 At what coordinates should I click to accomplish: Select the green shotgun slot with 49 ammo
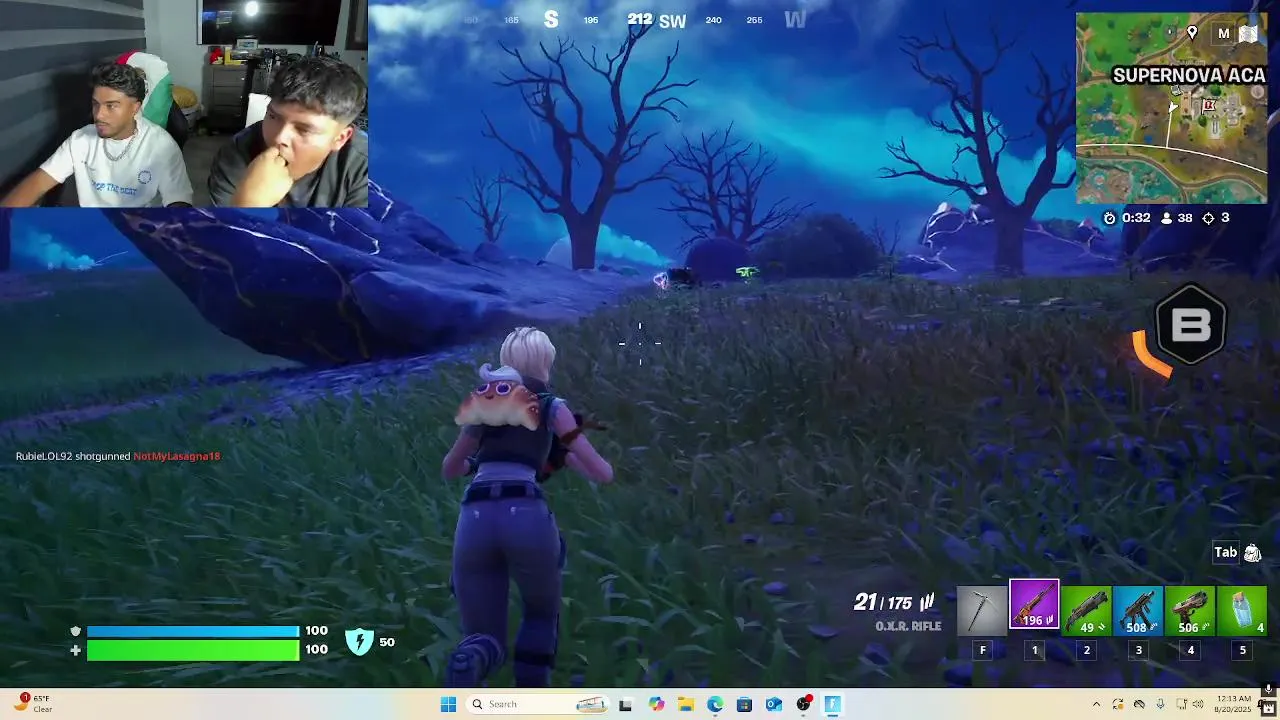1086,611
